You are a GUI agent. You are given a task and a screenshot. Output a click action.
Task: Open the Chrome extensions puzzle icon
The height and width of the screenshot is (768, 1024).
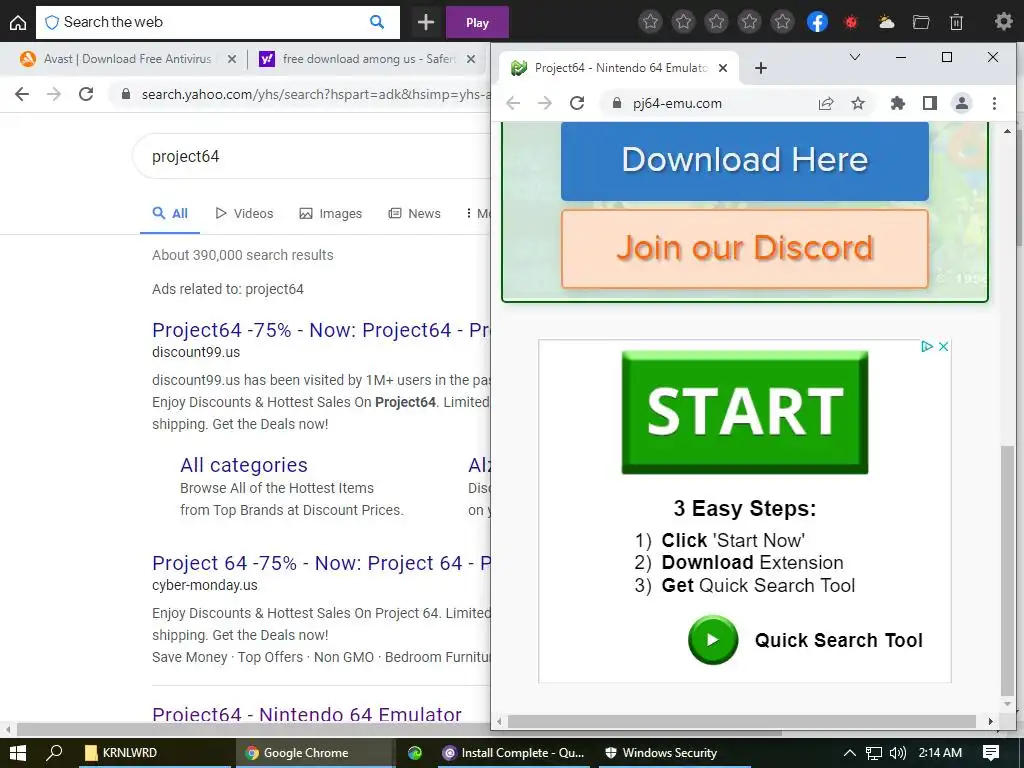[x=898, y=103]
